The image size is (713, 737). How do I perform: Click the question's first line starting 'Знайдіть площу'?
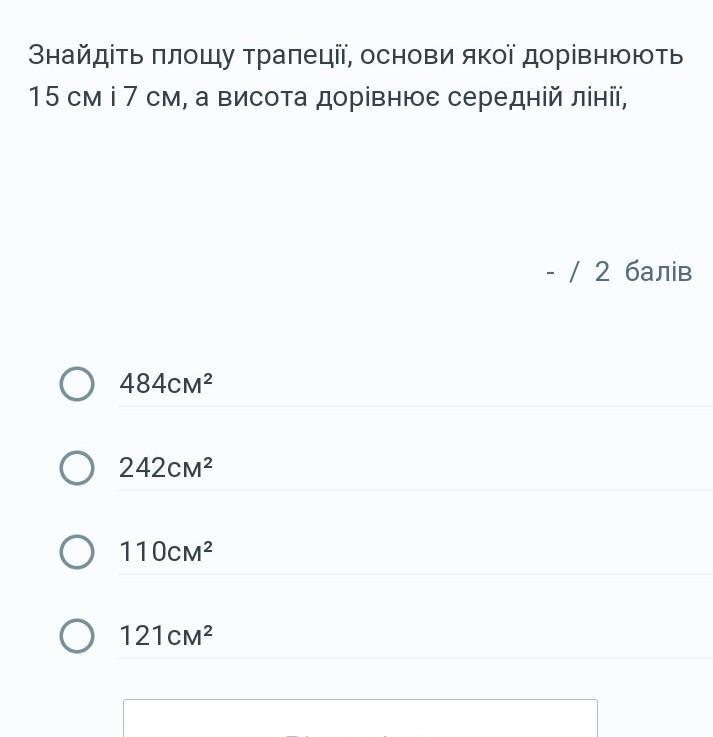[356, 56]
